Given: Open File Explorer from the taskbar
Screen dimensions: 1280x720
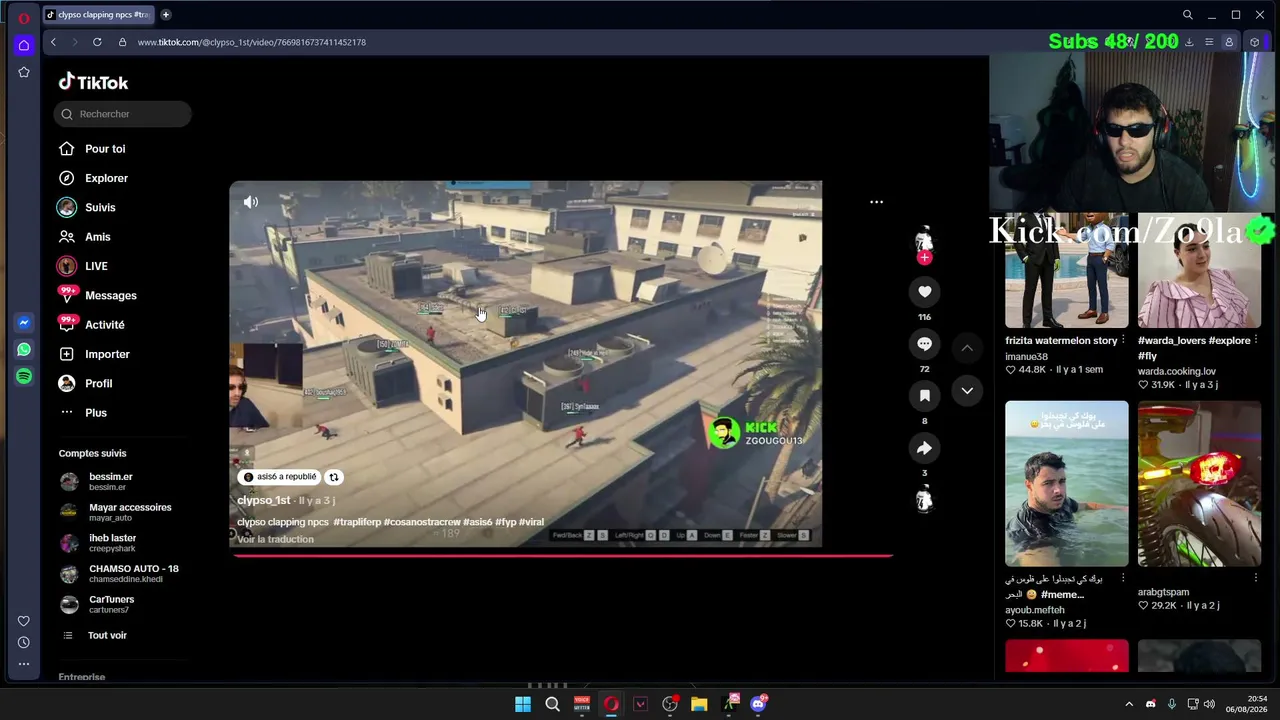Looking at the screenshot, I should click(x=699, y=704).
